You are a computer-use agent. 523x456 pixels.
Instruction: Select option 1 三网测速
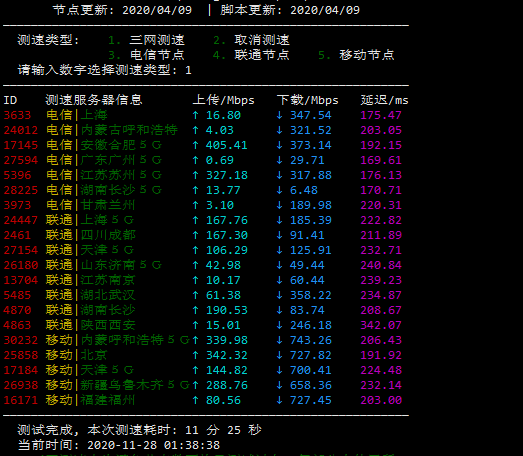146,40
